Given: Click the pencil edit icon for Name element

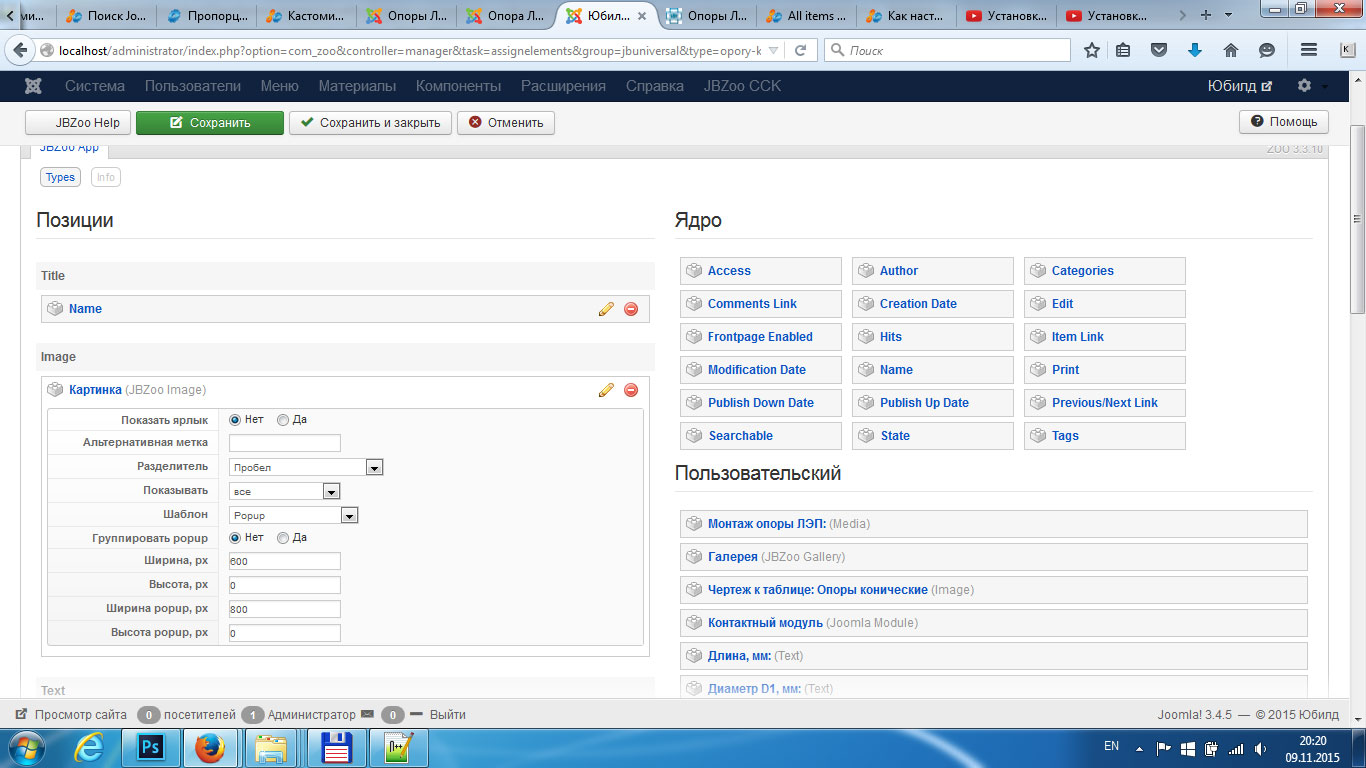Looking at the screenshot, I should [606, 309].
